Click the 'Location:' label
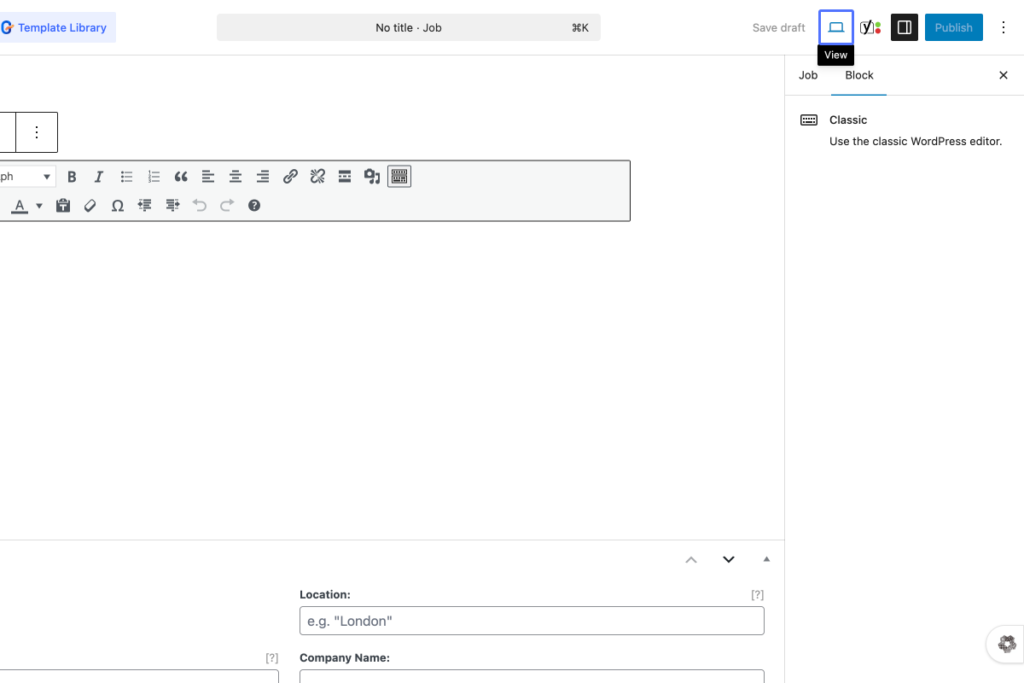The height and width of the screenshot is (683, 1024). click(x=325, y=595)
